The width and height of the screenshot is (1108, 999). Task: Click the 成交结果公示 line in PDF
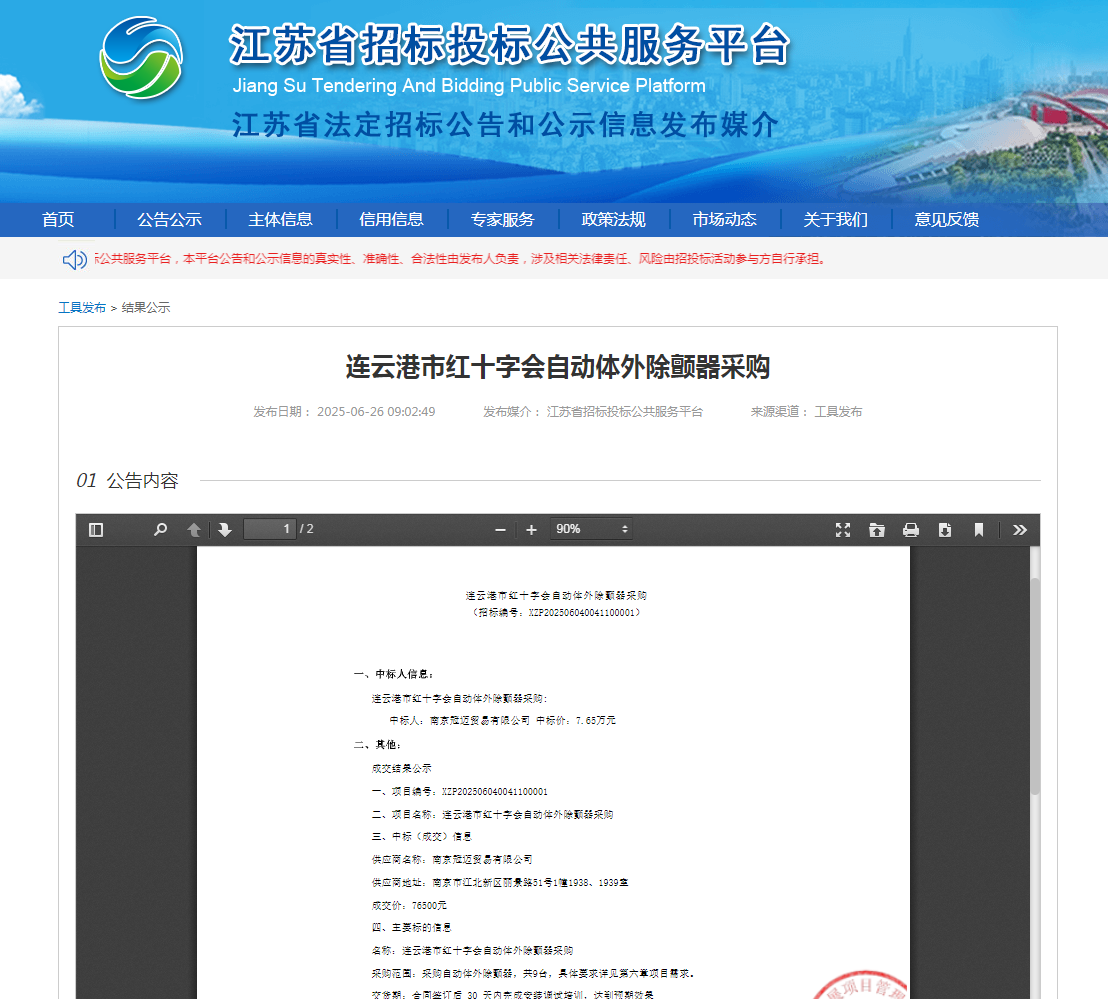tap(401, 769)
